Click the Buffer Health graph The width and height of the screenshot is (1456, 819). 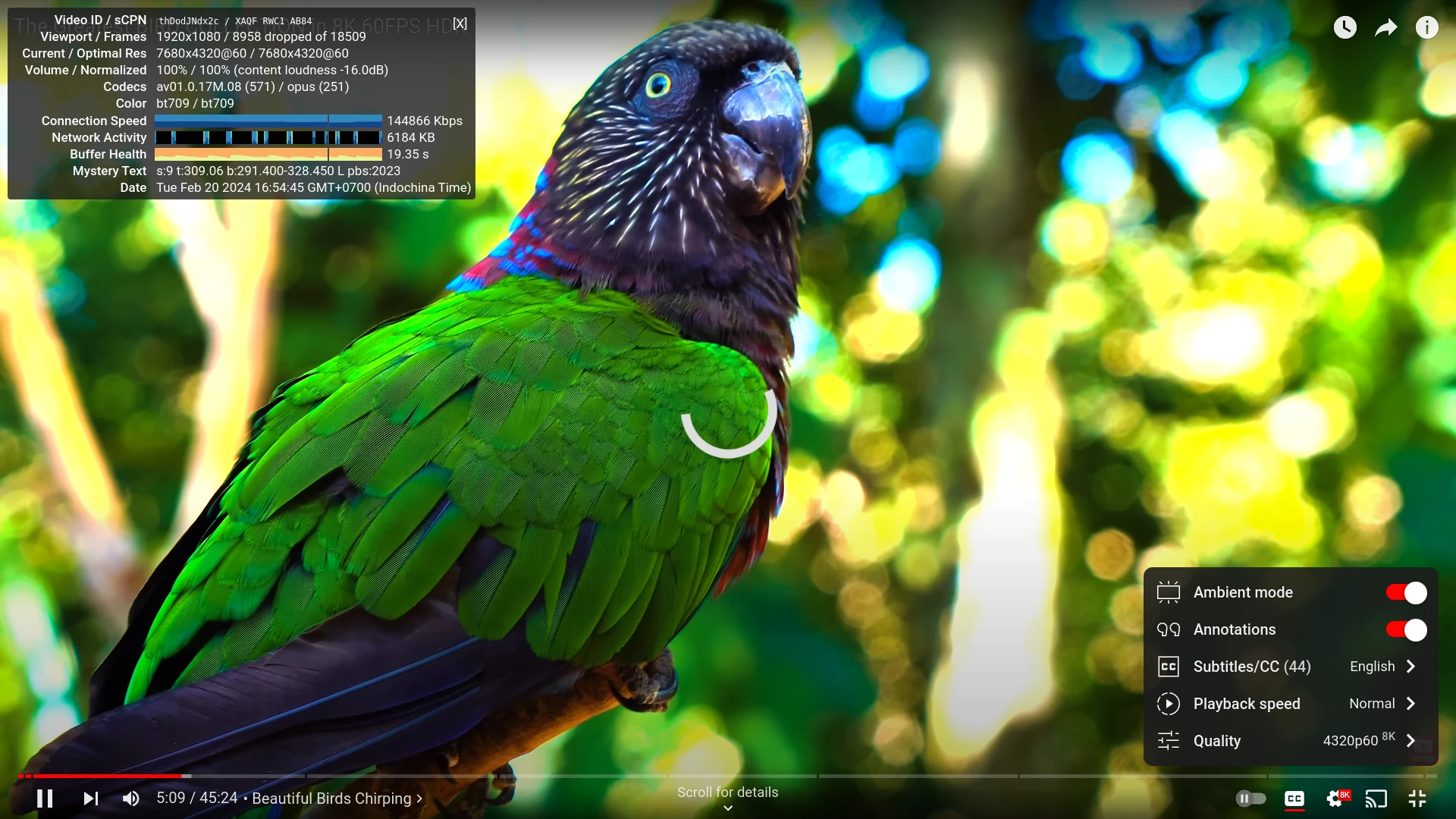tap(268, 154)
